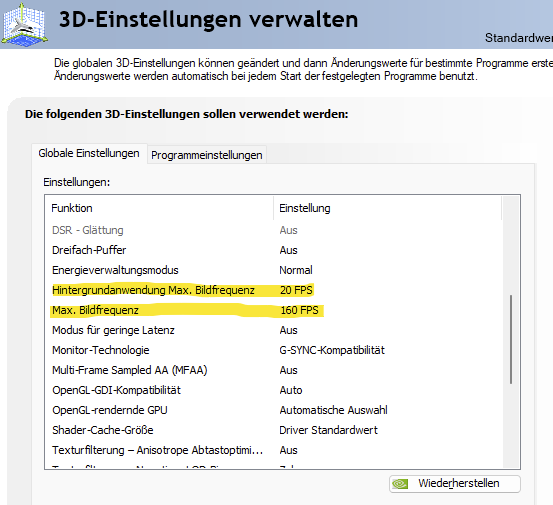
Task: Select Hintergrundanwendung Max. Bildfrequenz row
Action: 273,290
